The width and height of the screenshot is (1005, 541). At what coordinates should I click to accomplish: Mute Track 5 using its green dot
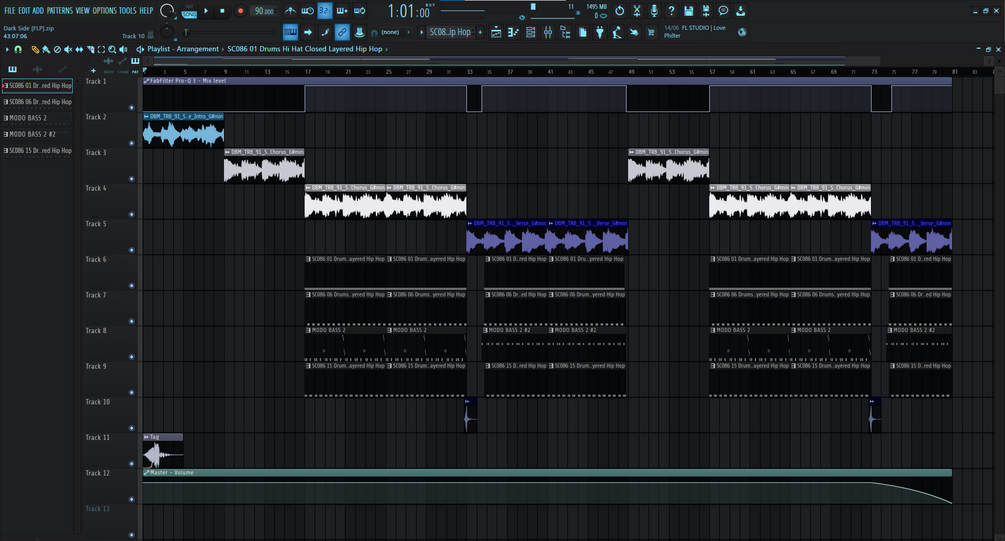pos(132,250)
